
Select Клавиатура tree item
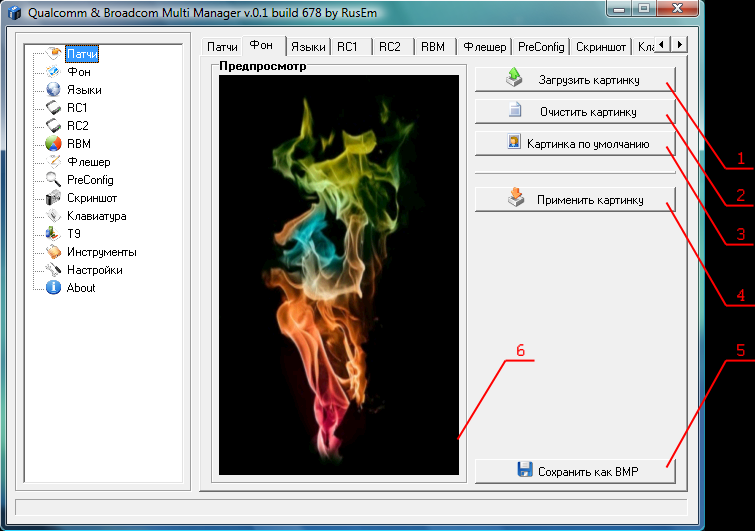96,216
